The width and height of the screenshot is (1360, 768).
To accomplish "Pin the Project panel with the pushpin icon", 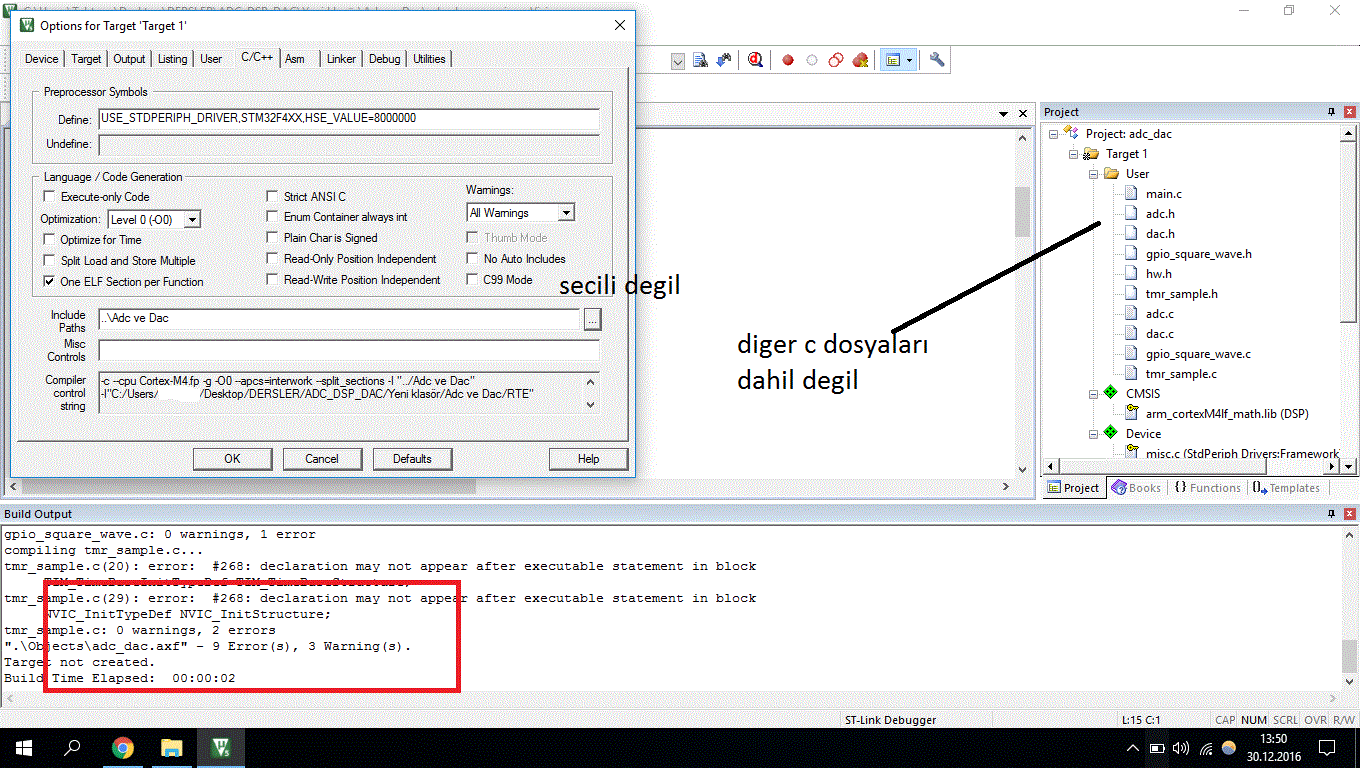I will (x=1331, y=112).
